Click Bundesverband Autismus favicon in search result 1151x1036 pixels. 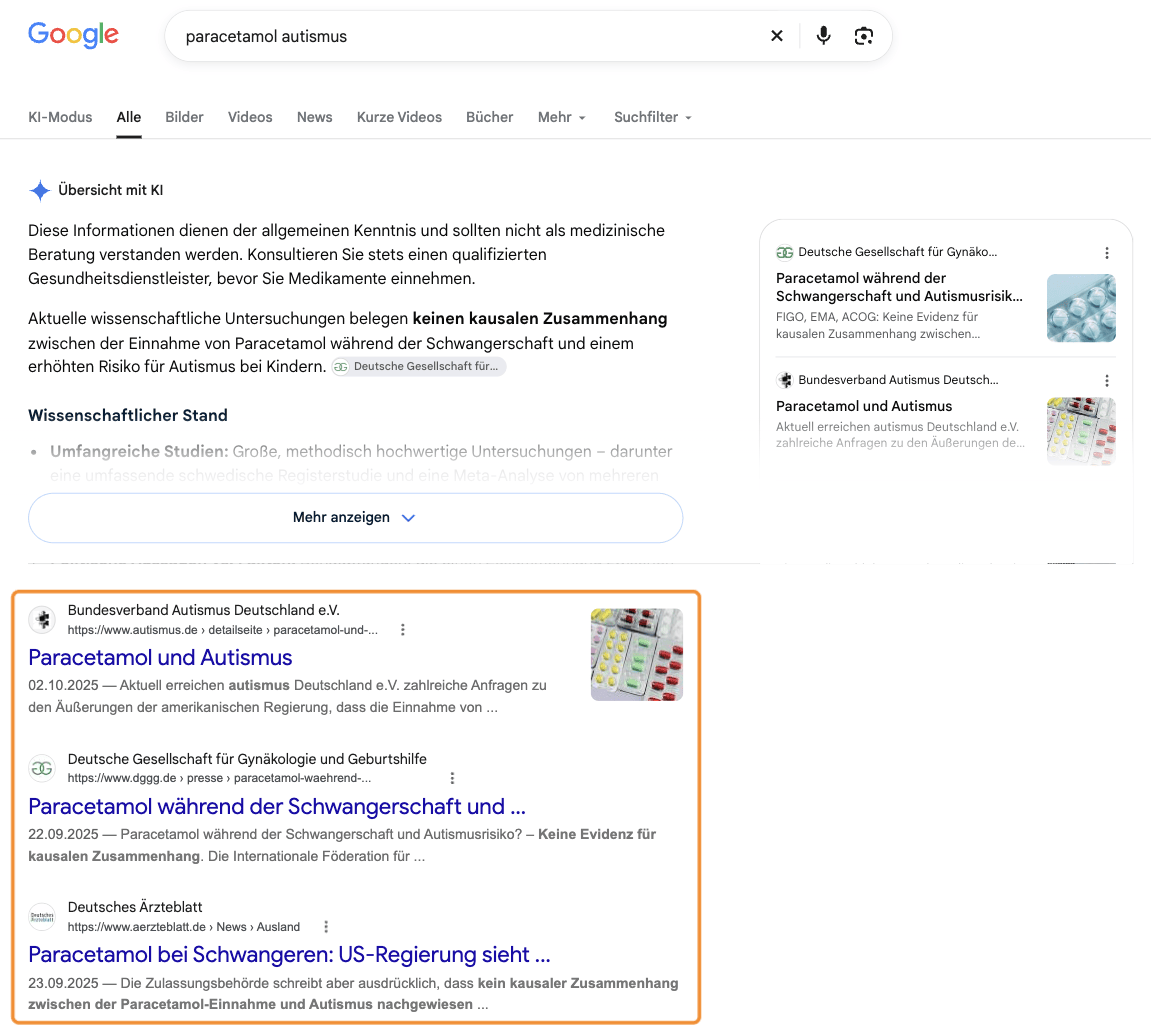43,620
